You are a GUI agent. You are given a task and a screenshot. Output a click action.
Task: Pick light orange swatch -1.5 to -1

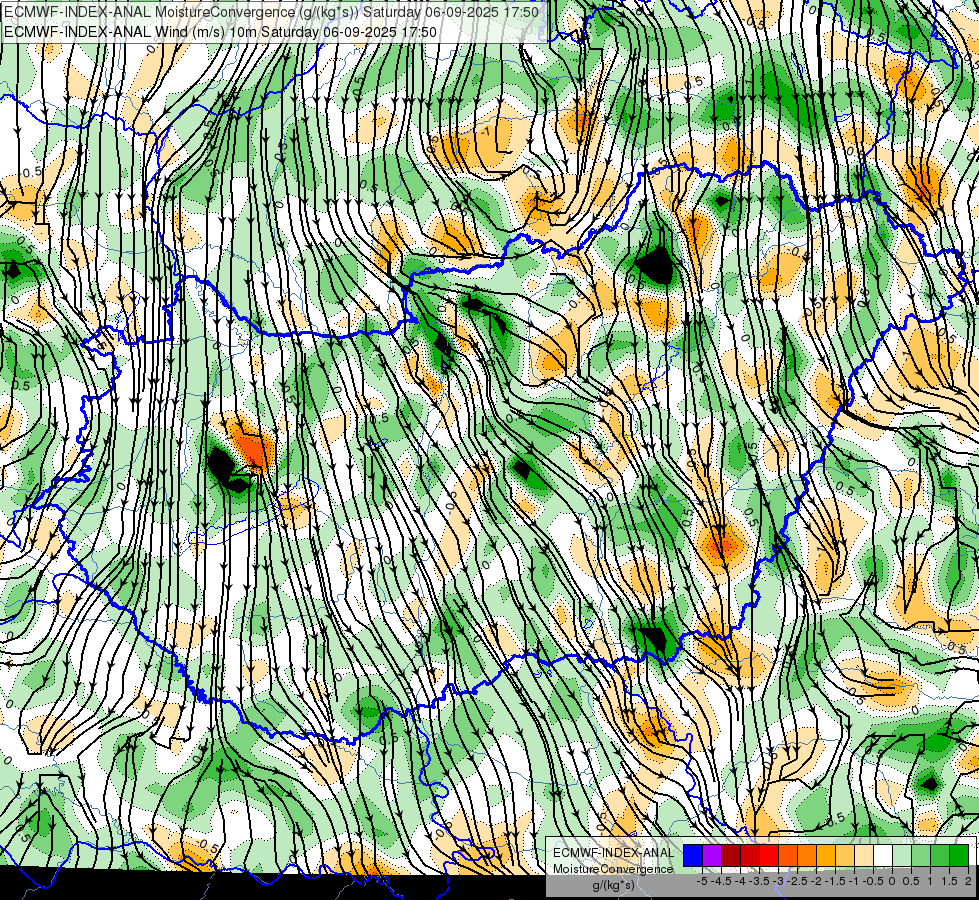845,856
